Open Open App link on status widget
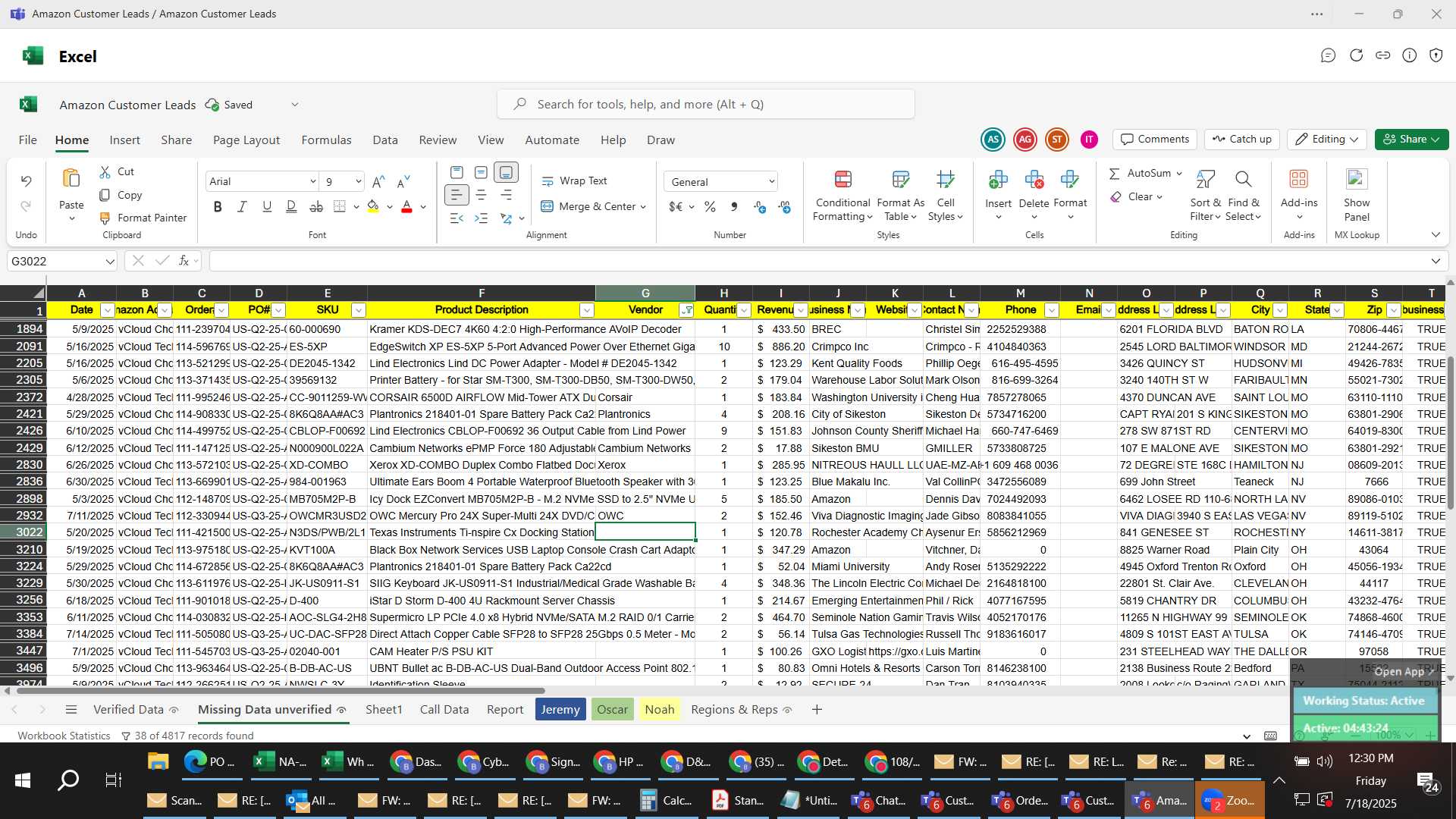This screenshot has width=1456, height=819. (x=1404, y=672)
